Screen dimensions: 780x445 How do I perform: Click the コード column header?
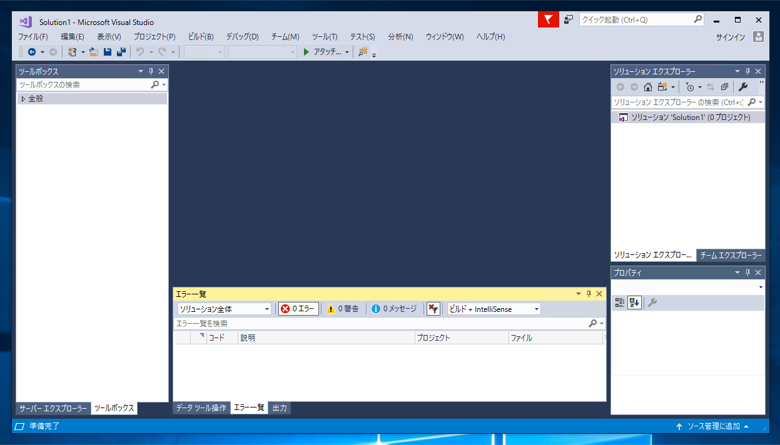point(222,338)
